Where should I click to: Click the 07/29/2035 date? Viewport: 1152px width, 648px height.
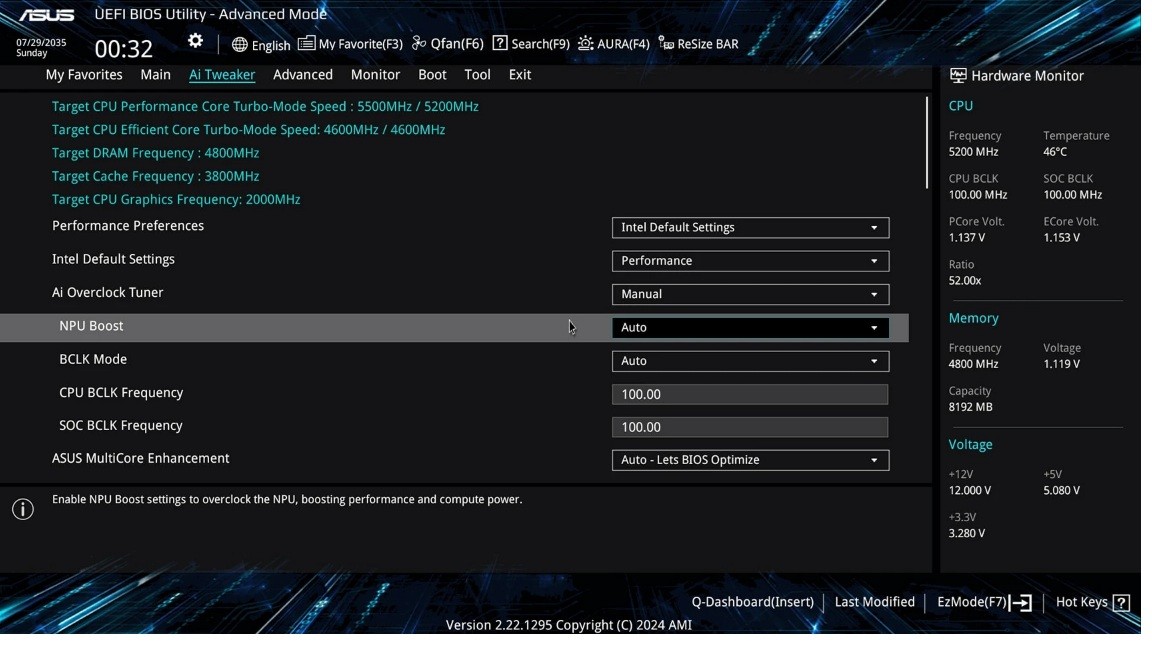[x=41, y=43]
